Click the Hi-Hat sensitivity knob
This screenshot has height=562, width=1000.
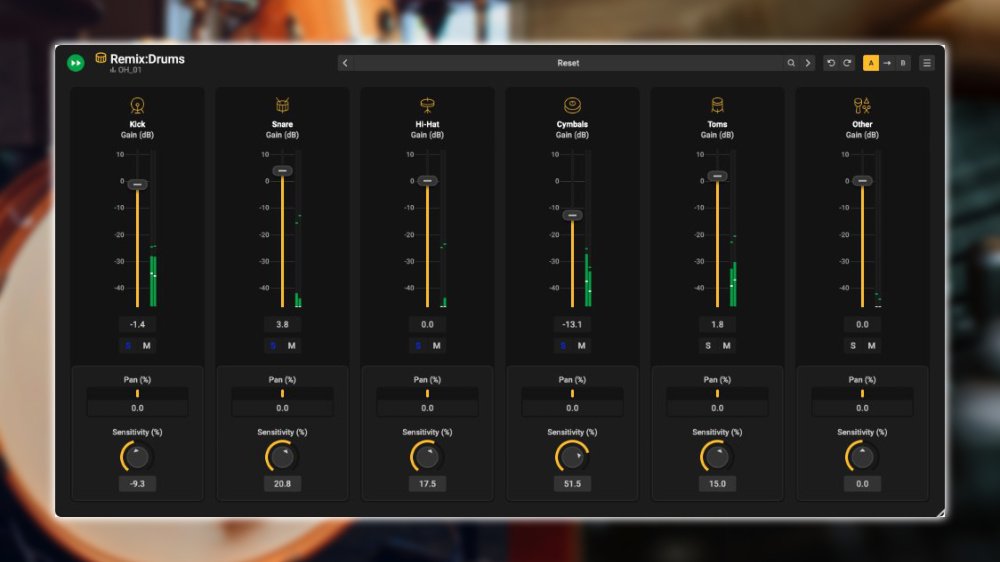(x=427, y=457)
